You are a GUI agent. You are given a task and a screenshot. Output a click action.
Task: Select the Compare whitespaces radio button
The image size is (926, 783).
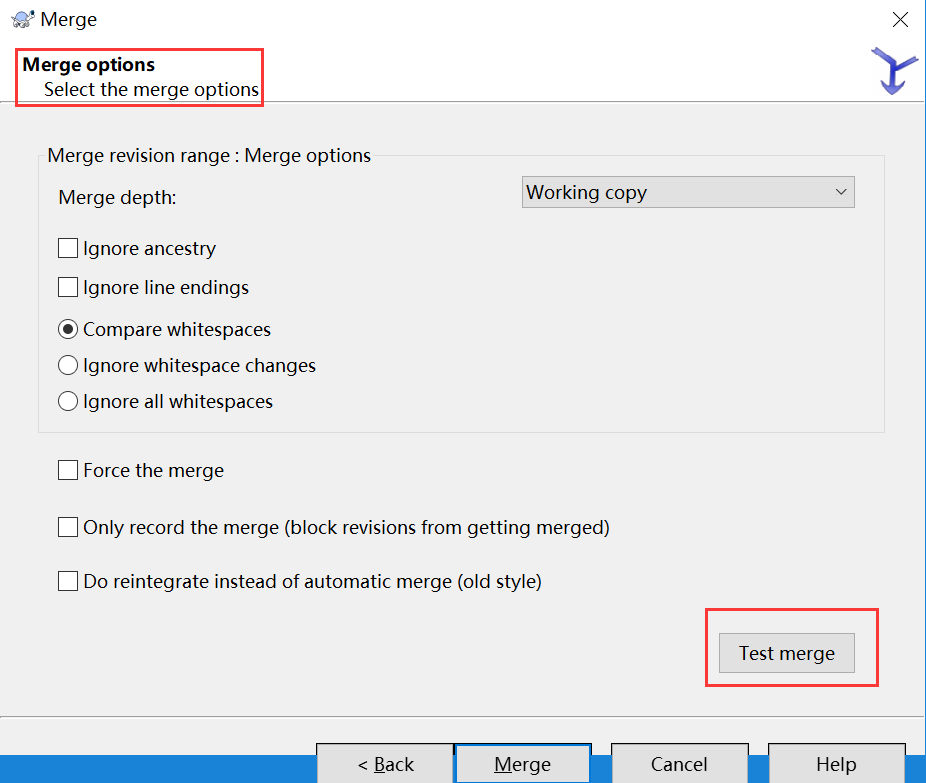68,330
